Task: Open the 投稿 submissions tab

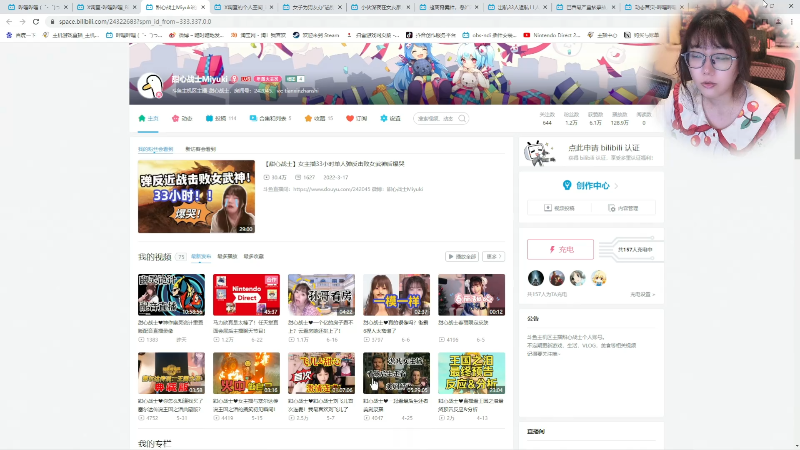Action: pyautogui.click(x=221, y=118)
